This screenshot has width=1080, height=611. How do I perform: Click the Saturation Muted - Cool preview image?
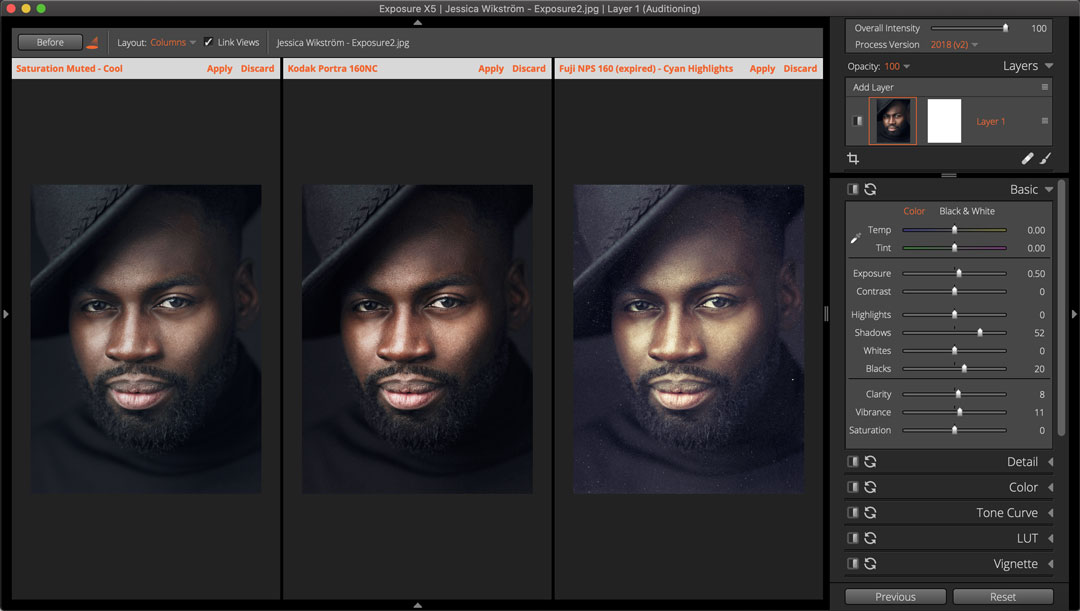tap(146, 339)
